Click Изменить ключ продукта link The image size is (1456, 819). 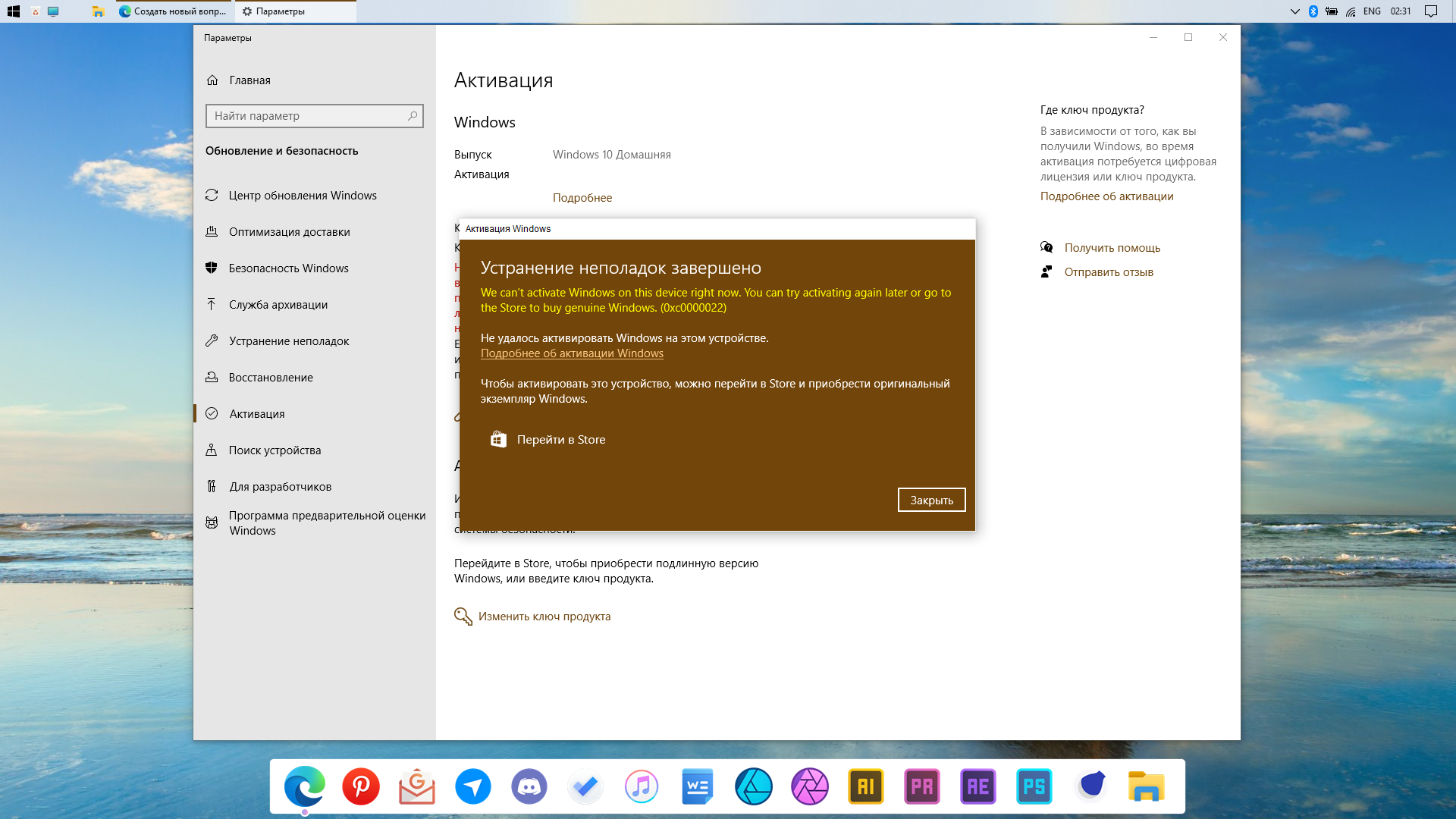coord(544,616)
